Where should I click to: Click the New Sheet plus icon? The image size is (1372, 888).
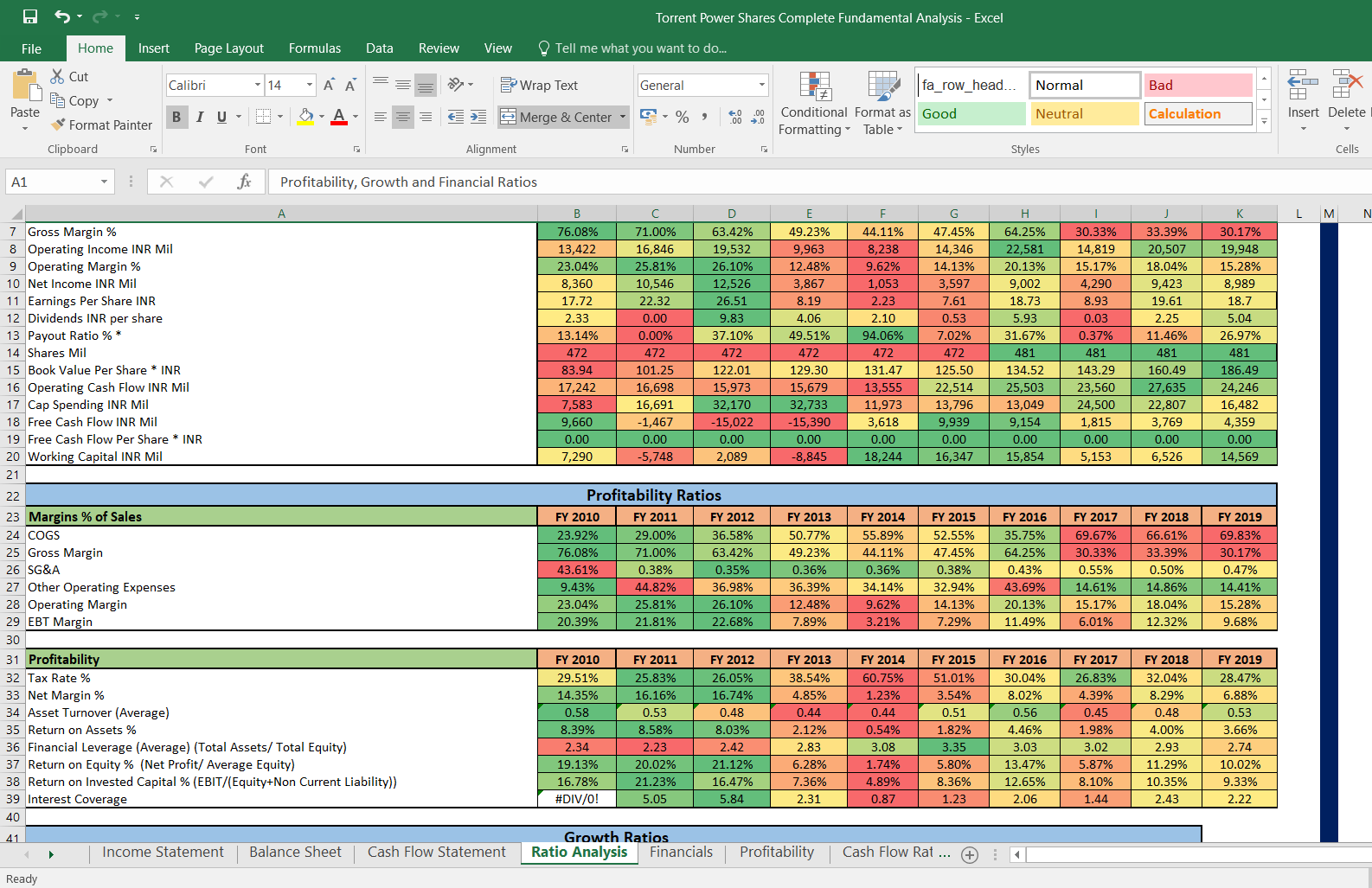970,854
